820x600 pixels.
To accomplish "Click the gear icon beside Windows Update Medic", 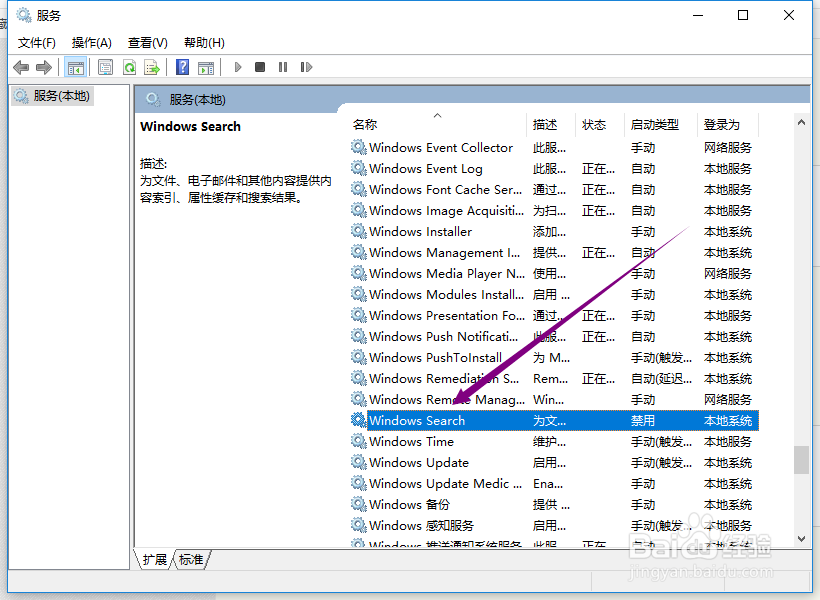I will [x=358, y=483].
